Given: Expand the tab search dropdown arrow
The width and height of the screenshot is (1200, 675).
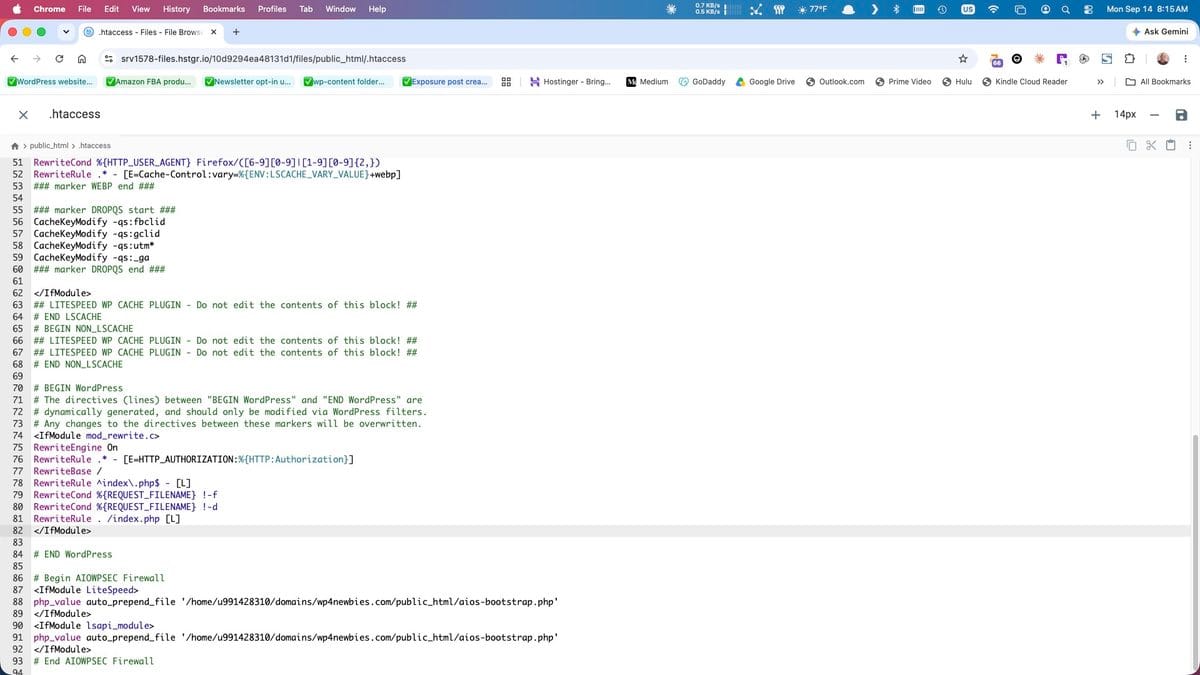Looking at the screenshot, I should tap(65, 31).
